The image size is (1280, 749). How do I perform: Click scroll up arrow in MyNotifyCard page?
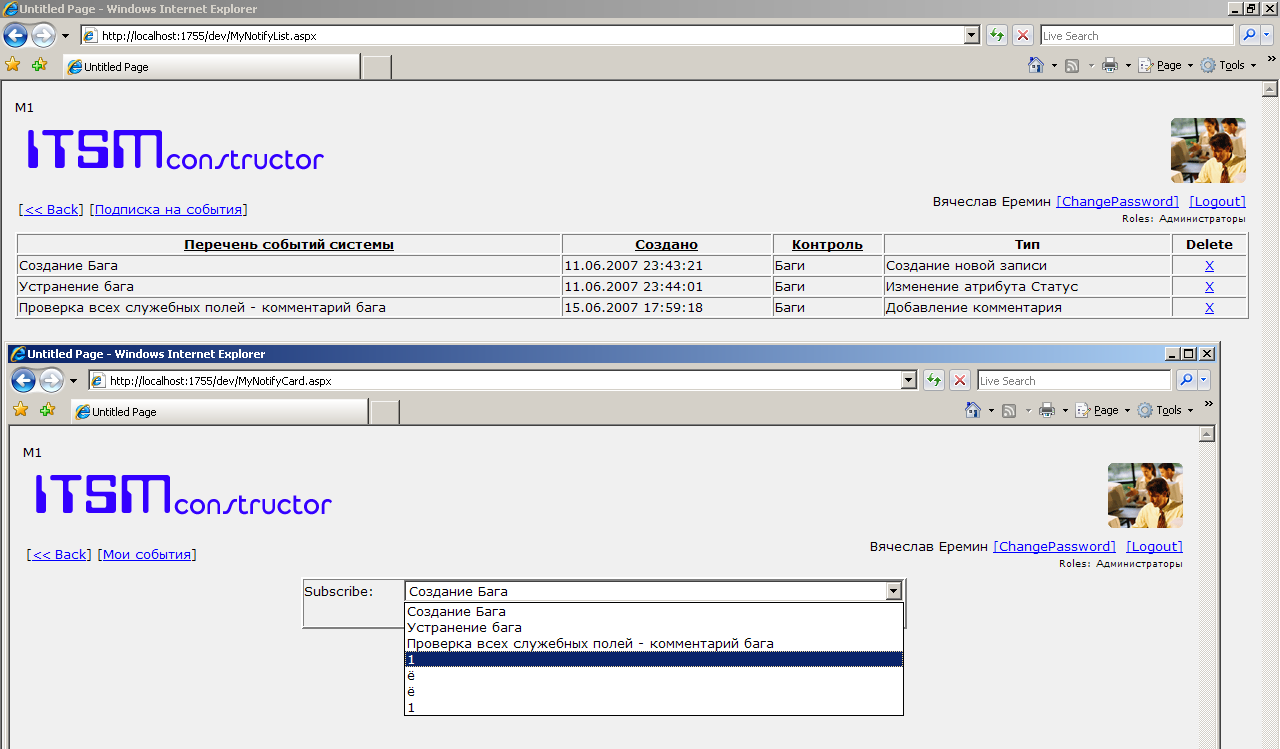click(x=1207, y=434)
